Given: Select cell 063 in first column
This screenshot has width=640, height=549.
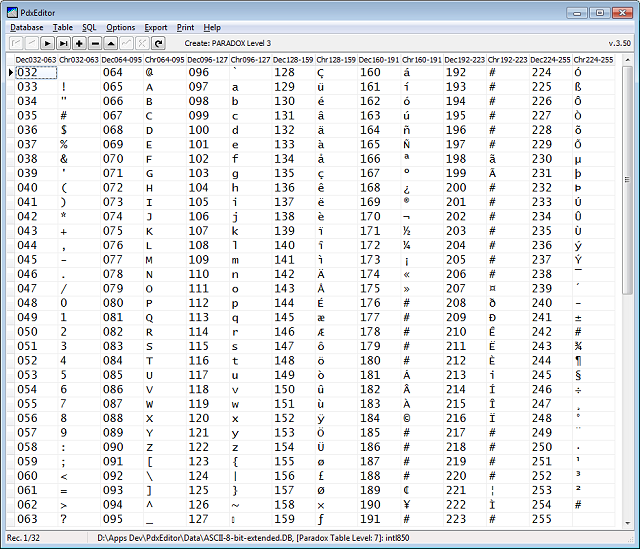Looking at the screenshot, I should (x=36, y=519).
